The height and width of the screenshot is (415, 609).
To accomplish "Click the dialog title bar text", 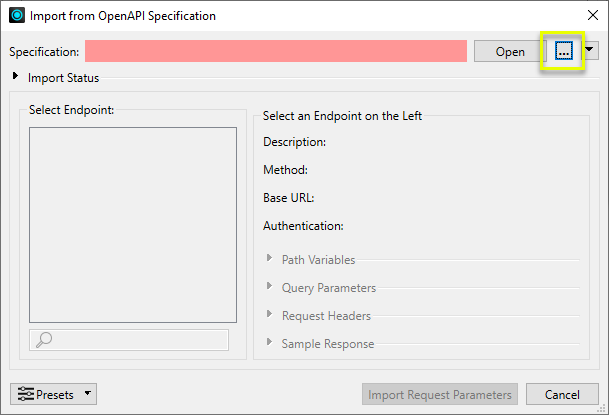I will pyautogui.click(x=123, y=16).
